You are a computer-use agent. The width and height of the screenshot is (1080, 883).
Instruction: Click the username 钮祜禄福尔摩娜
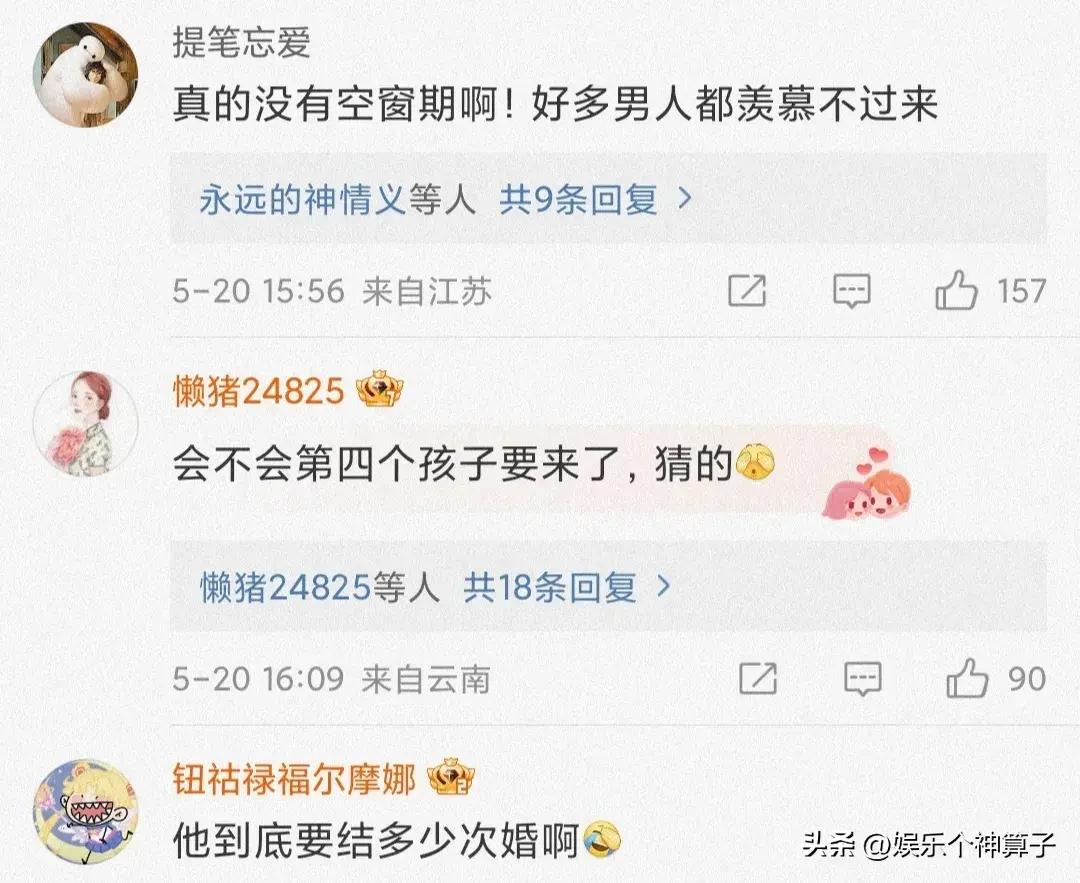click(293, 779)
